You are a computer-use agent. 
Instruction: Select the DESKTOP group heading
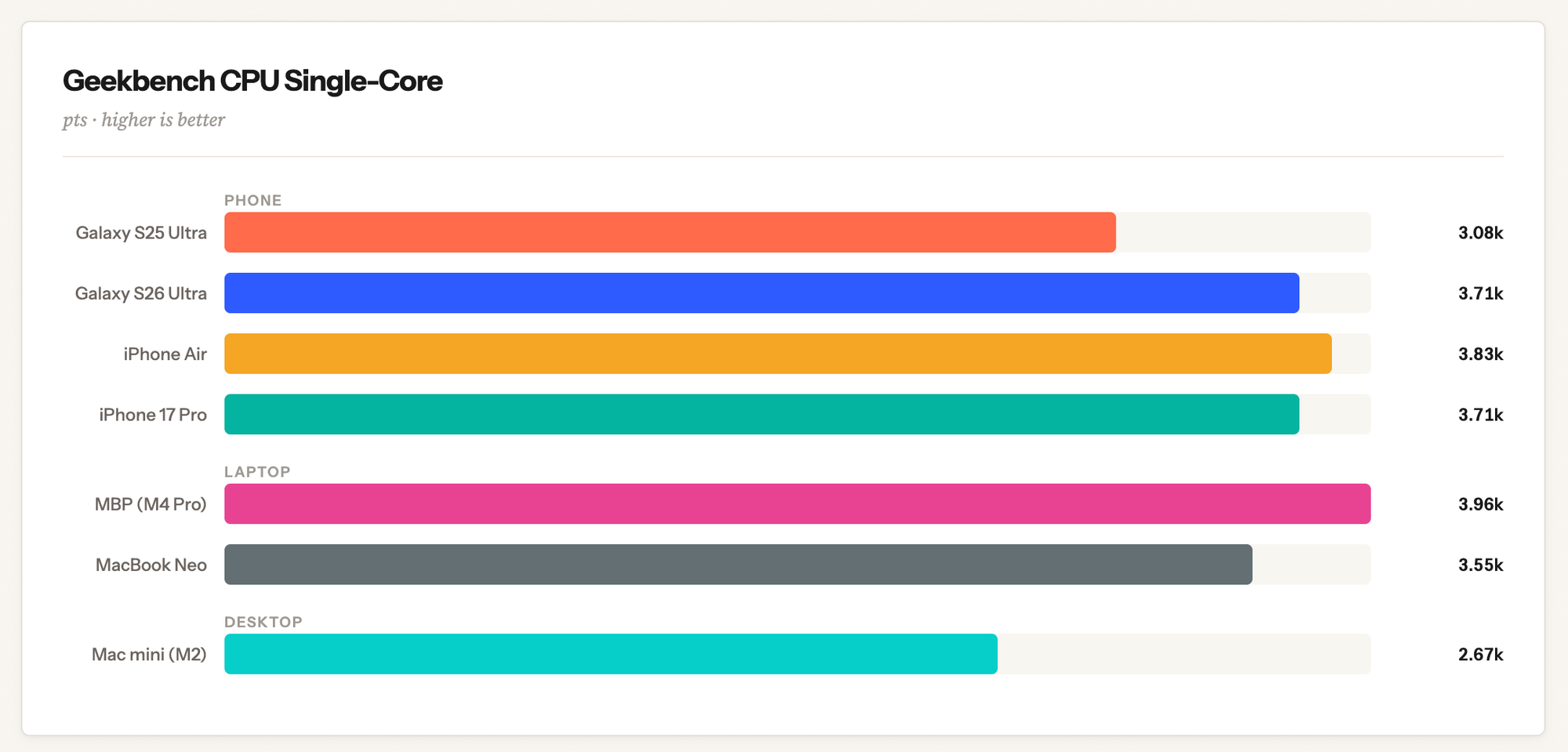click(263, 622)
